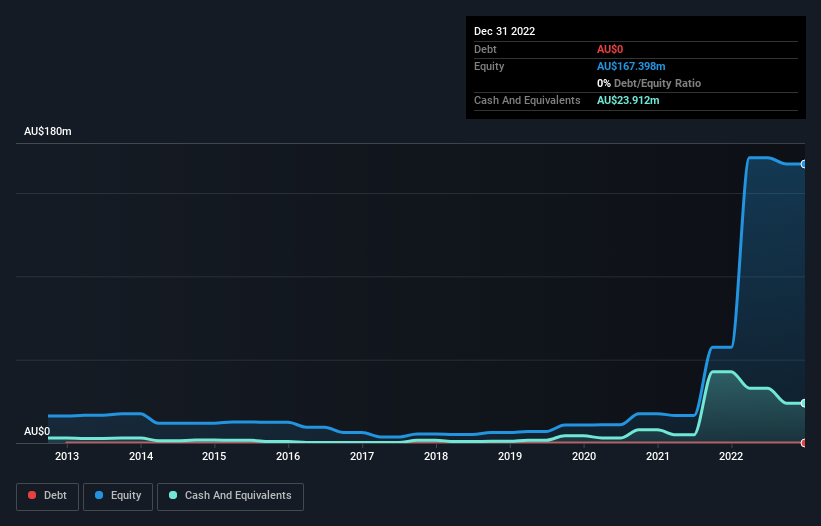Click the AU$180m y-axis label
Viewport: 821px width, 526px height.
48,131
